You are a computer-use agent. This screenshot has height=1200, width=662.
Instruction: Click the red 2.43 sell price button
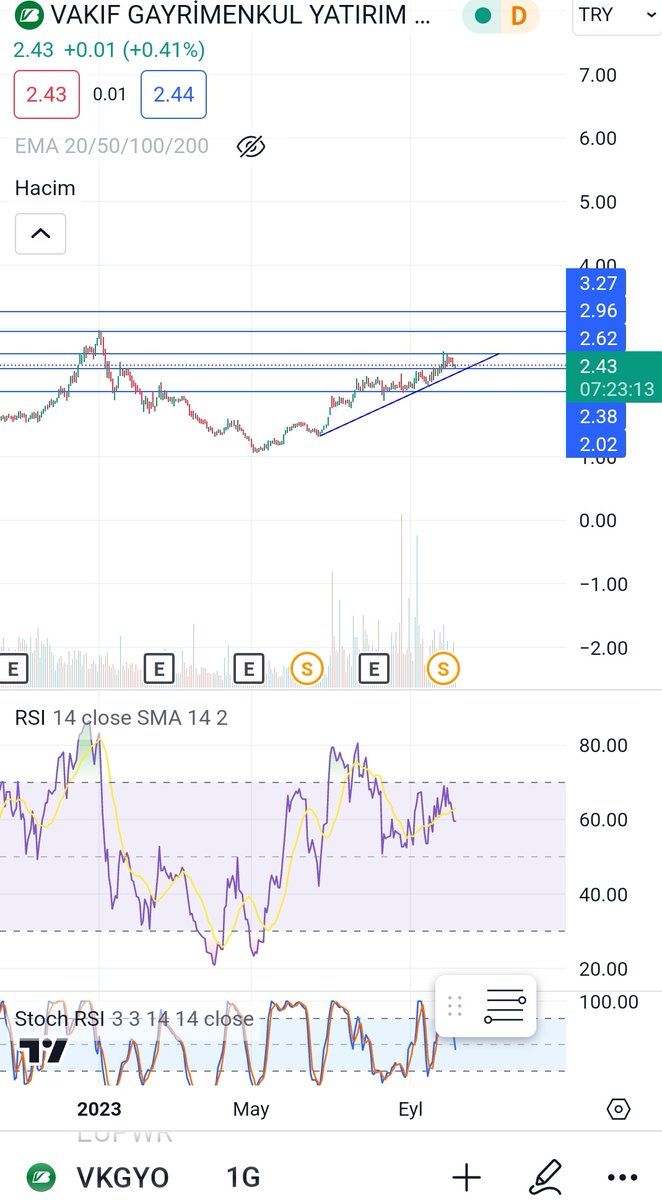coord(46,95)
